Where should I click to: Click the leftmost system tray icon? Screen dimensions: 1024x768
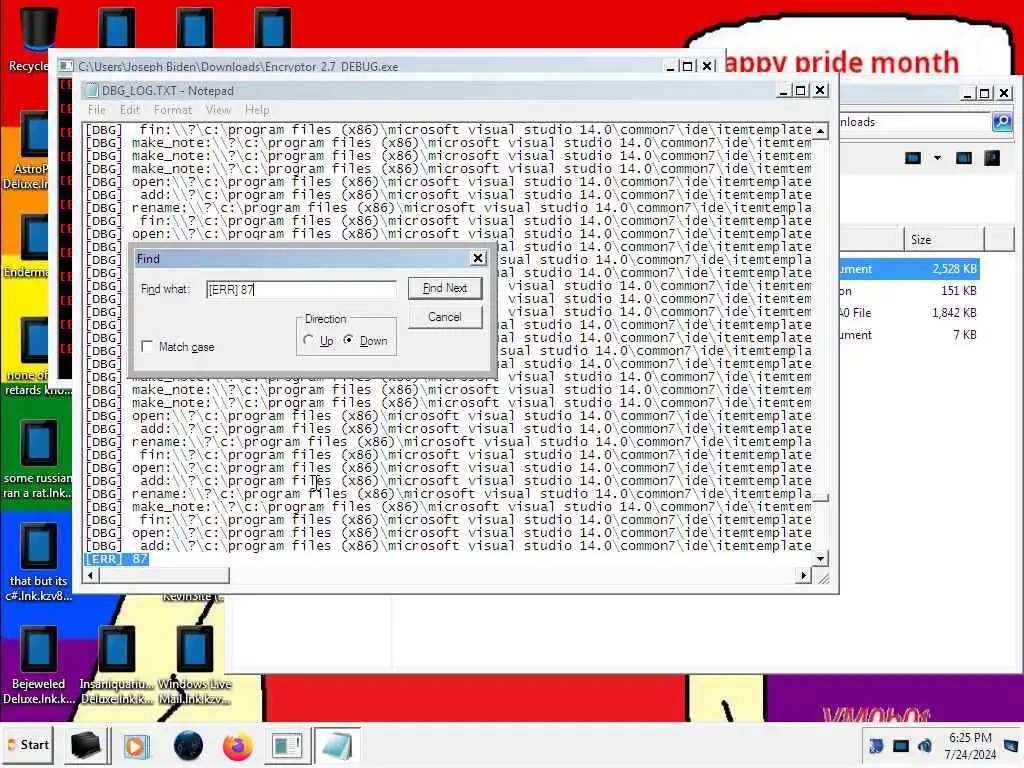[876, 745]
